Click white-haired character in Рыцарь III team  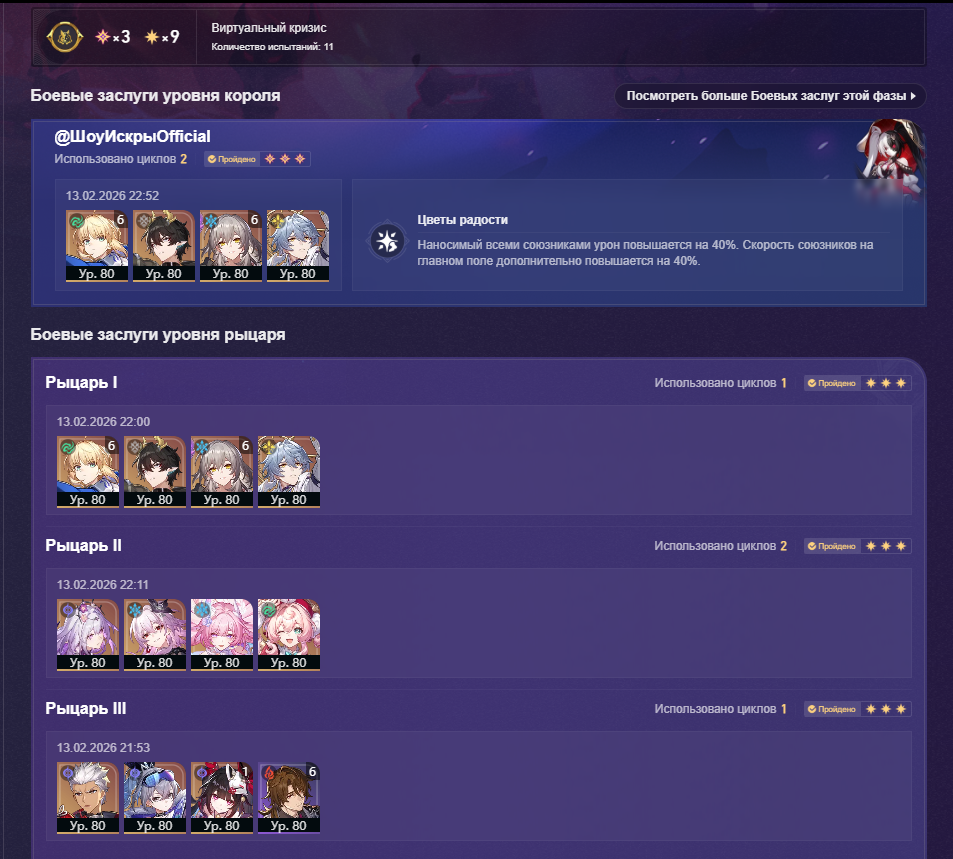pyautogui.click(x=88, y=798)
